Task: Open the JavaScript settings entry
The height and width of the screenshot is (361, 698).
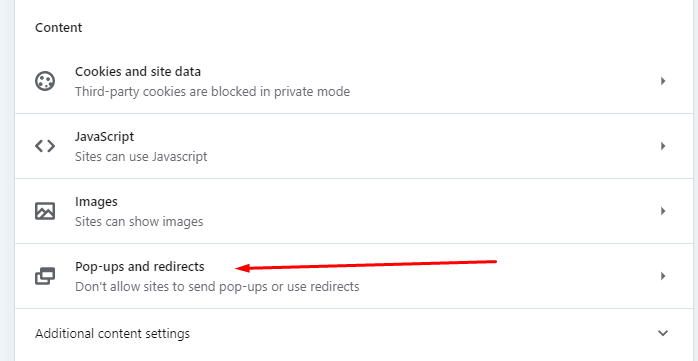Action: 354,146
